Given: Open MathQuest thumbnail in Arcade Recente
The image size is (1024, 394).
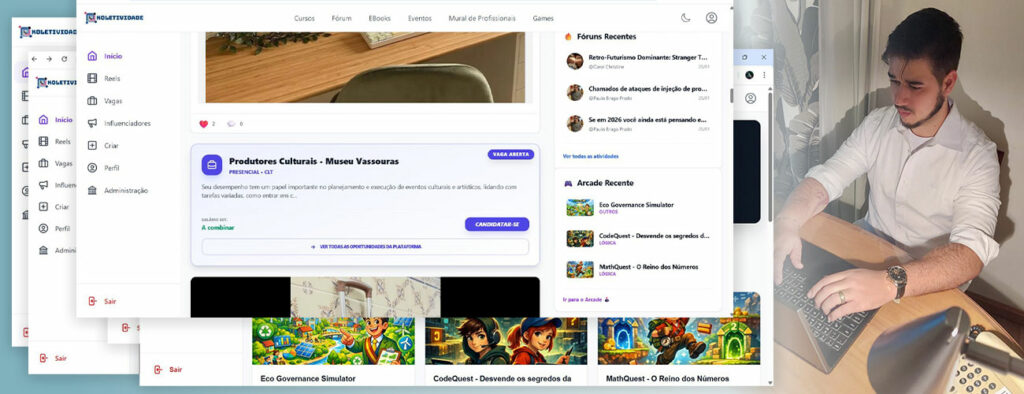Looking at the screenshot, I should point(580,269).
